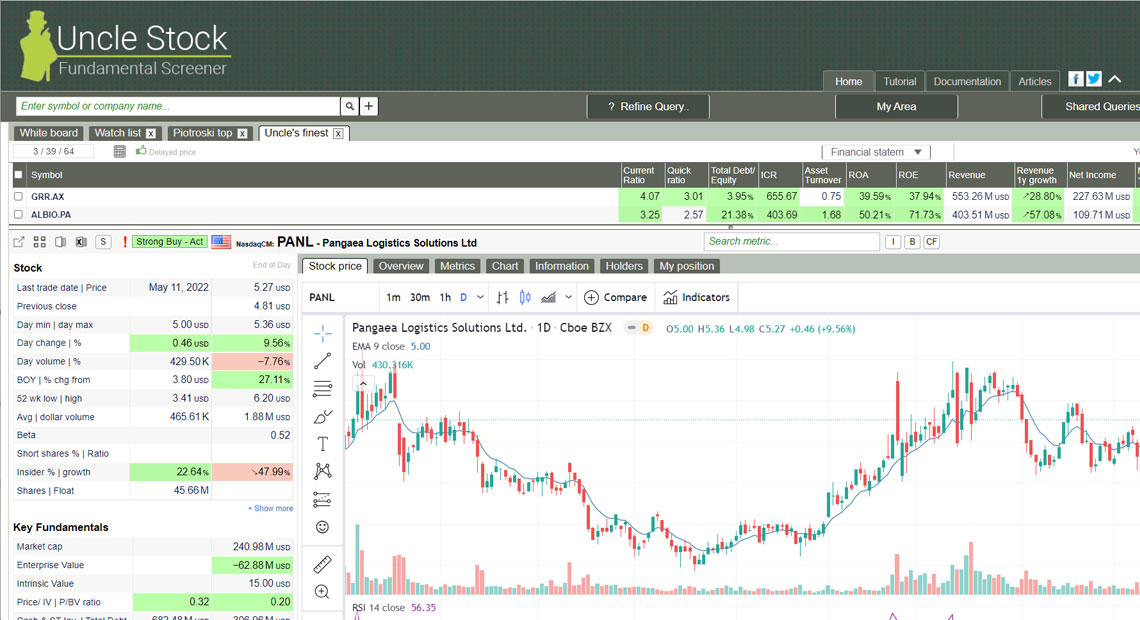Click the Twitter share icon

(x=1096, y=78)
